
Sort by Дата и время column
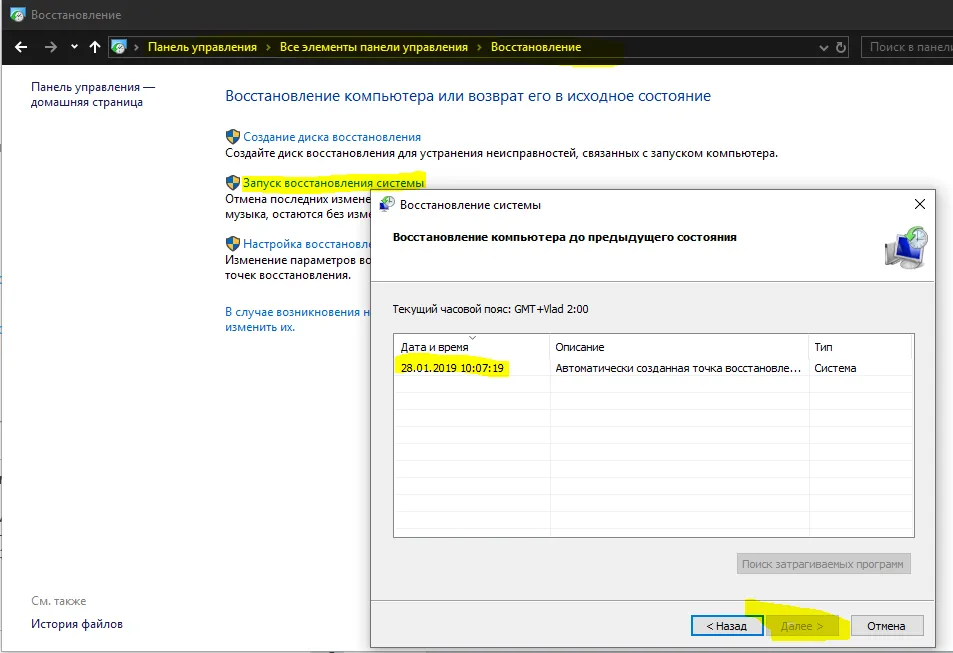point(472,347)
